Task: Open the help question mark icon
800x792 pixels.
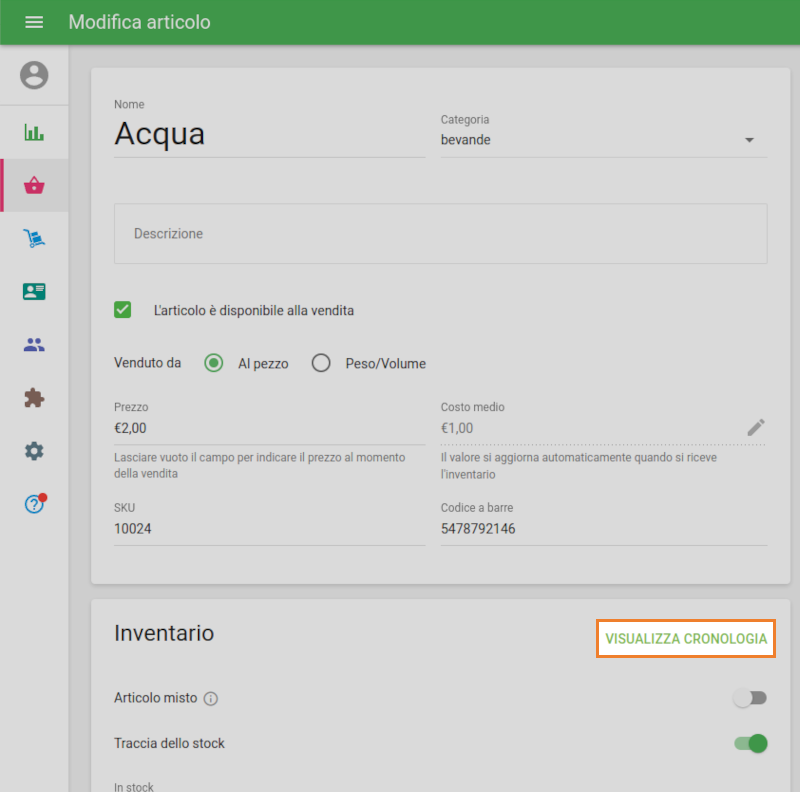Action: pyautogui.click(x=34, y=504)
